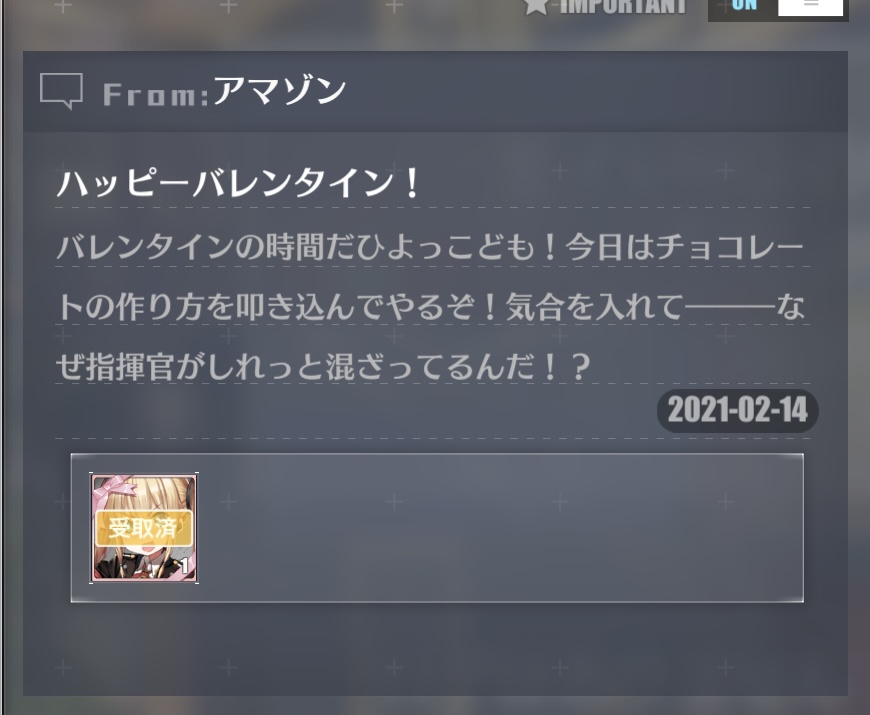The height and width of the screenshot is (715, 870).
Task: Click the white handle of the ON switch
Action: (810, 7)
